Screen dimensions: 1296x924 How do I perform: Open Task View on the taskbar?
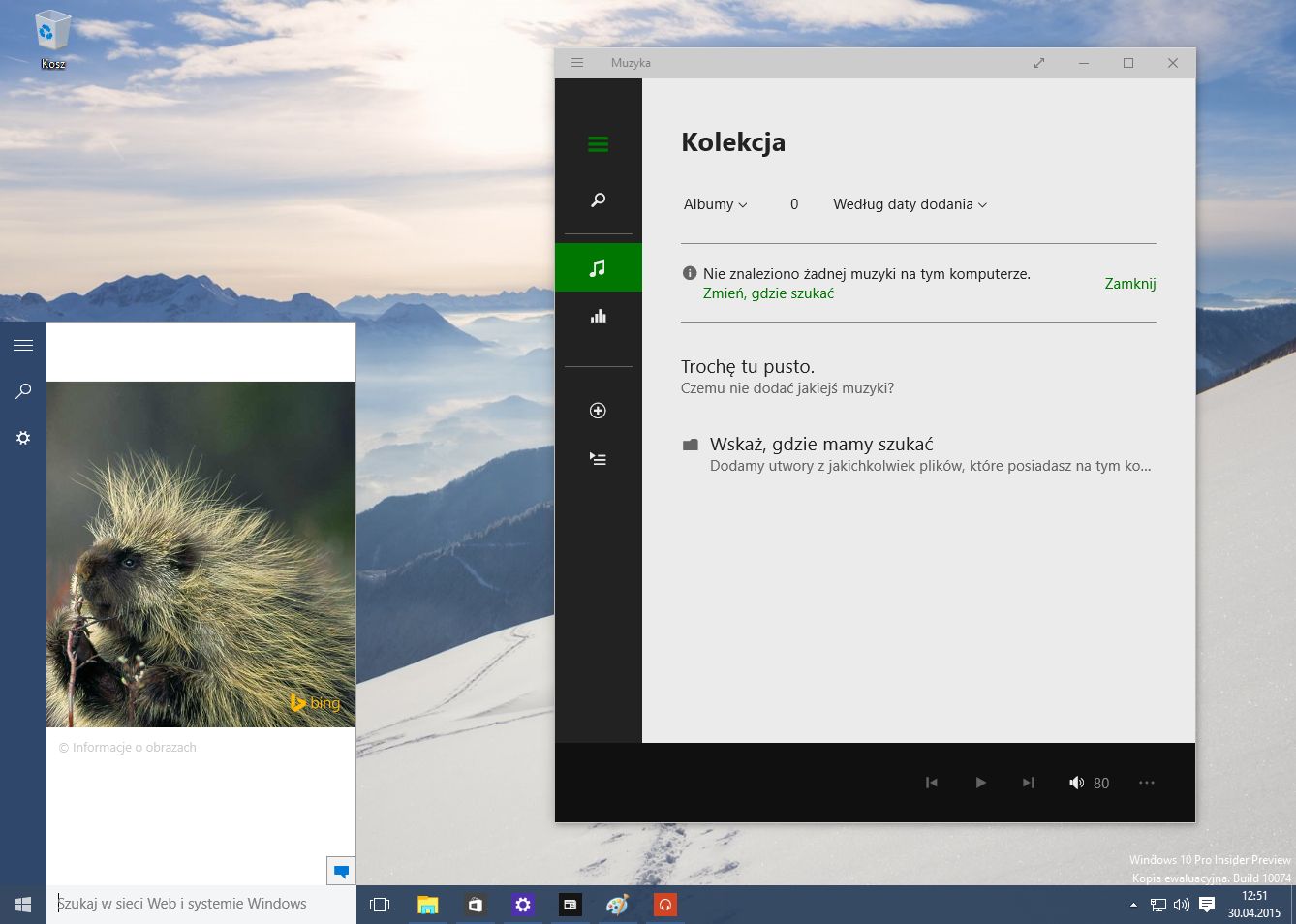(380, 905)
